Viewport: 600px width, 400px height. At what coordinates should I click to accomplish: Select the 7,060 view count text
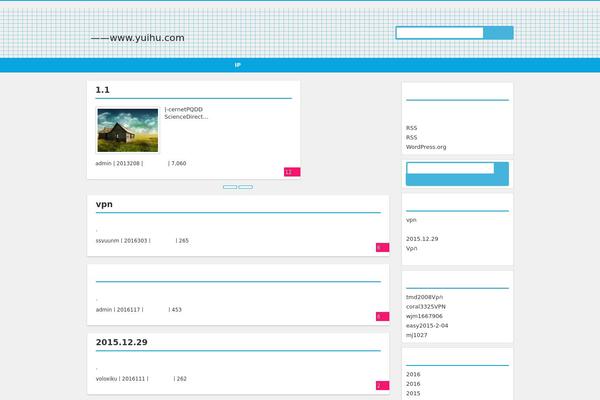(179, 163)
